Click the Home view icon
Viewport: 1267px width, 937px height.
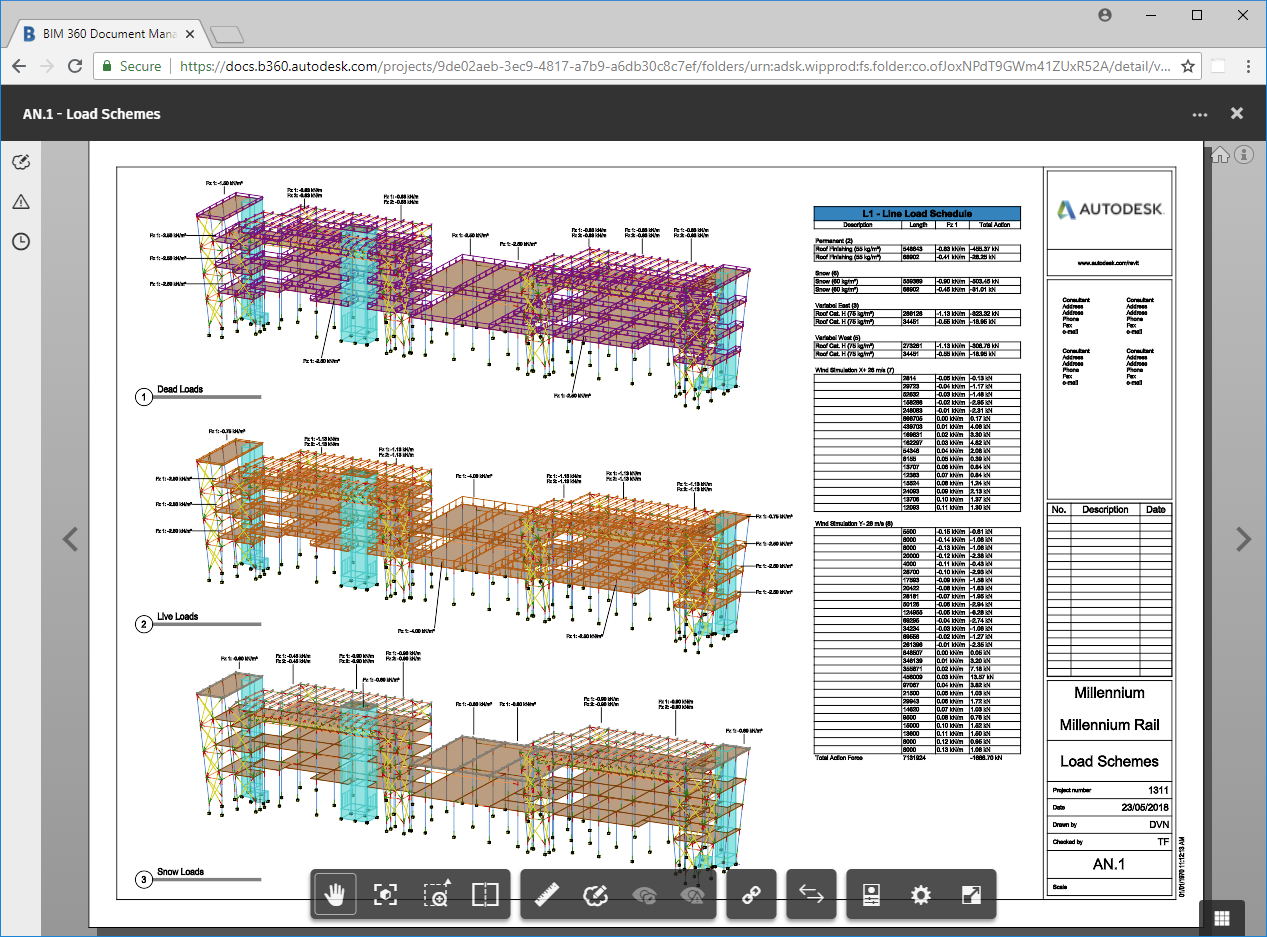tap(1220, 155)
